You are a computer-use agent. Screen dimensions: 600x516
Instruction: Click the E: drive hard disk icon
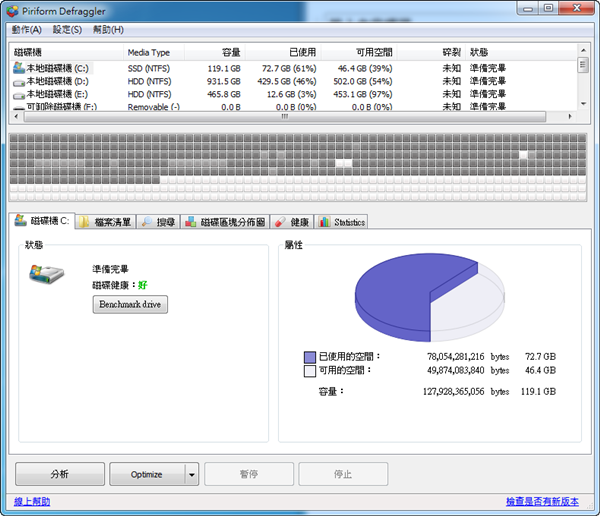[19, 95]
